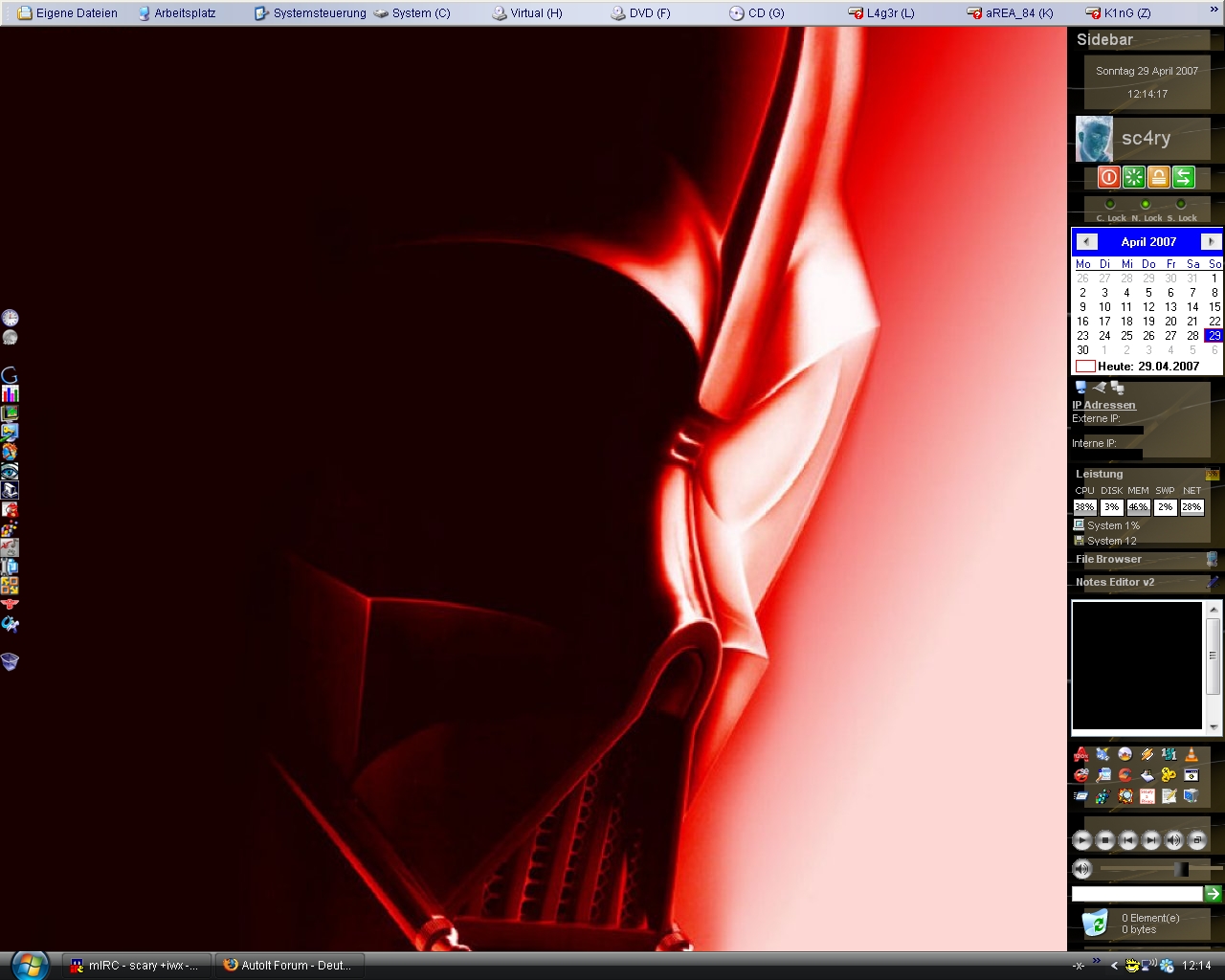
Task: Open Eigene Dateien from top toolbar
Action: 67,13
